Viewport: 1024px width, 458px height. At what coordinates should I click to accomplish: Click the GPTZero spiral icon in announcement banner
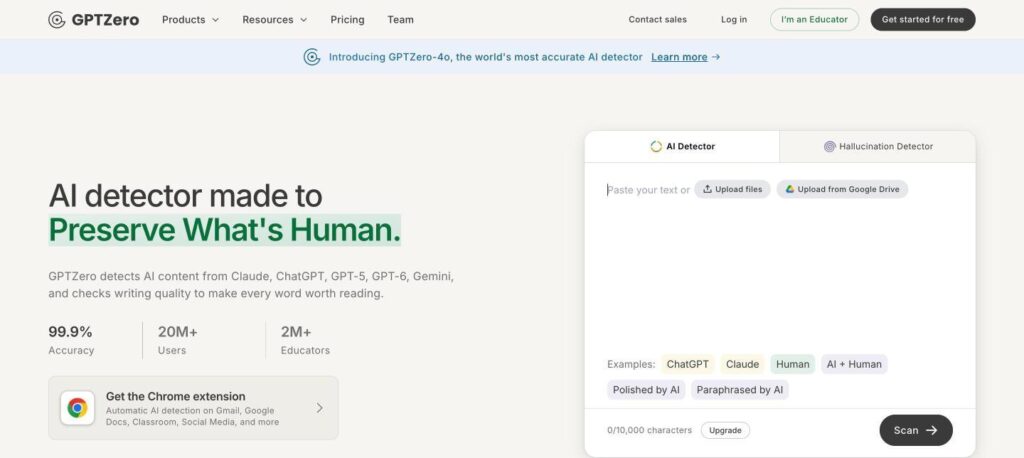312,57
